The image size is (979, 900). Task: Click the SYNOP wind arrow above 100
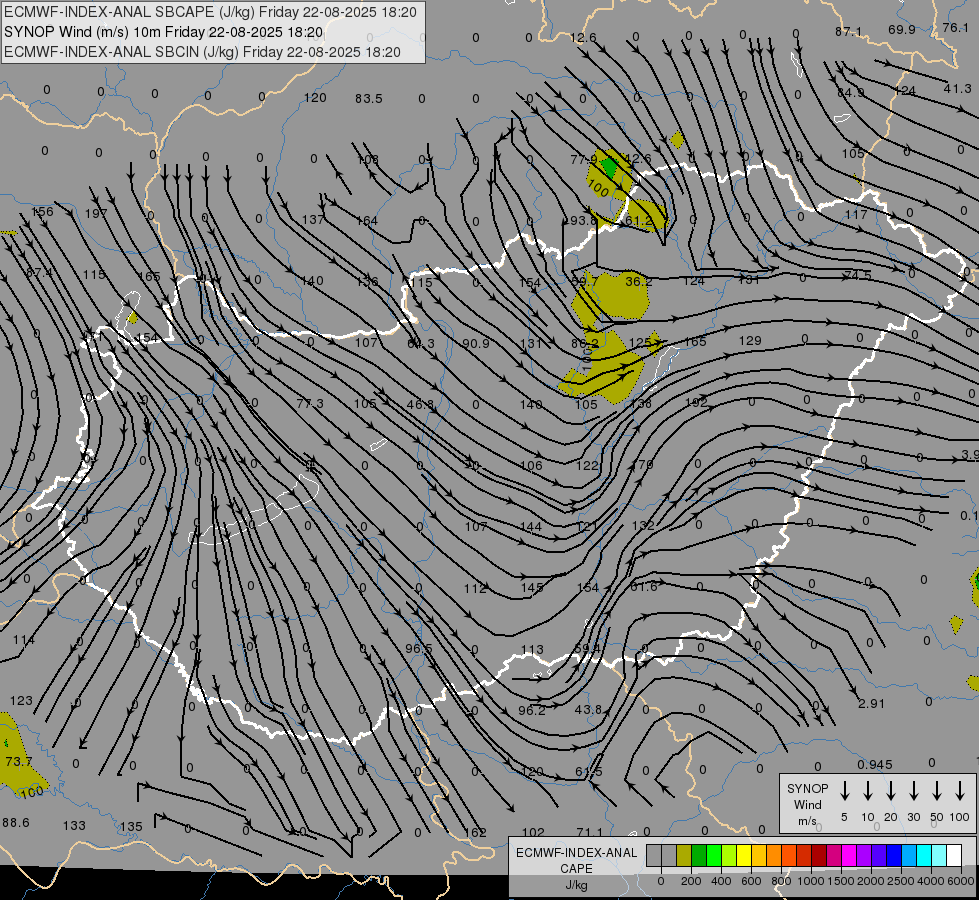960,791
